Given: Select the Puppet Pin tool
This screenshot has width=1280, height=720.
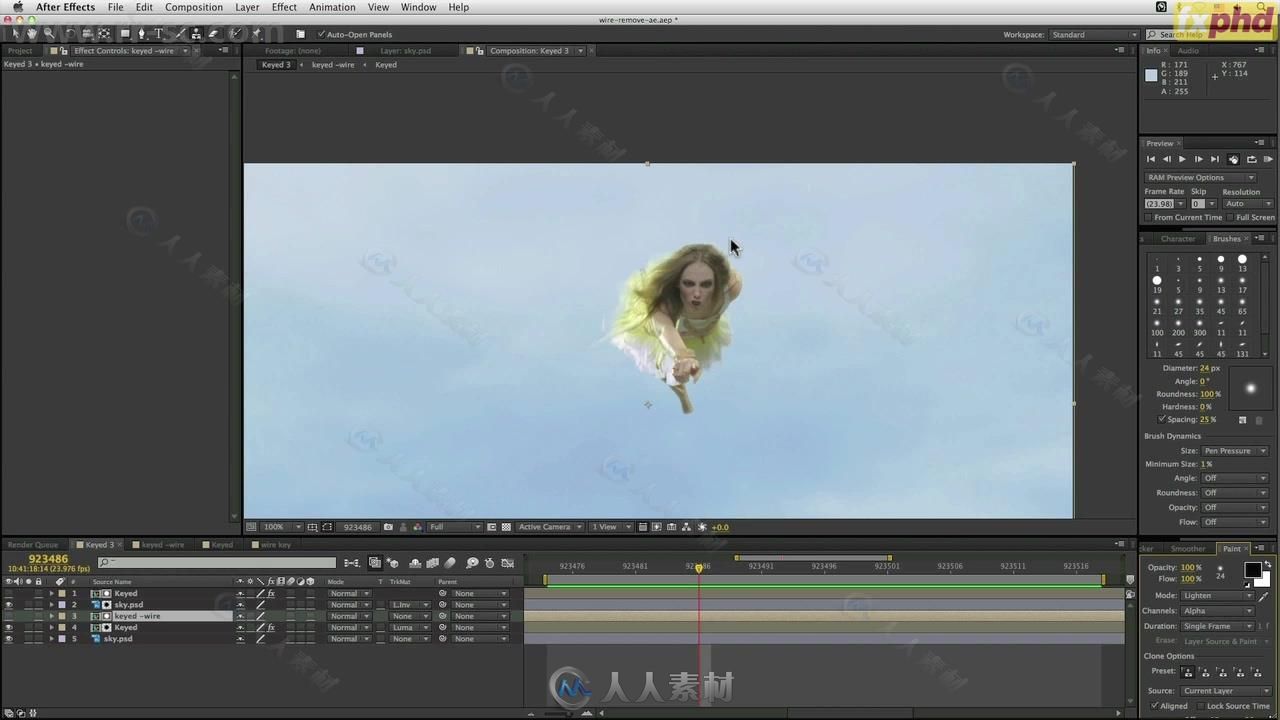Looking at the screenshot, I should tap(257, 34).
